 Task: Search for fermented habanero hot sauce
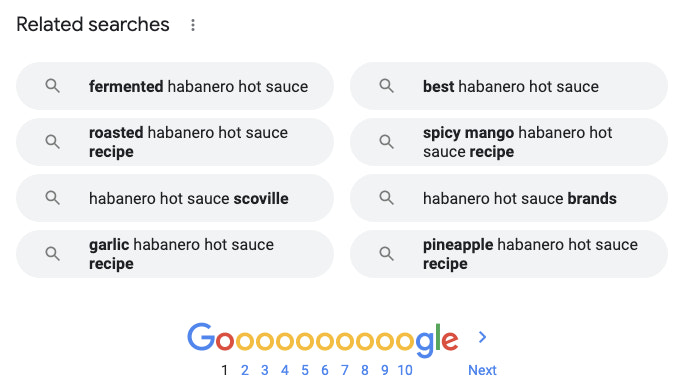tap(175, 86)
